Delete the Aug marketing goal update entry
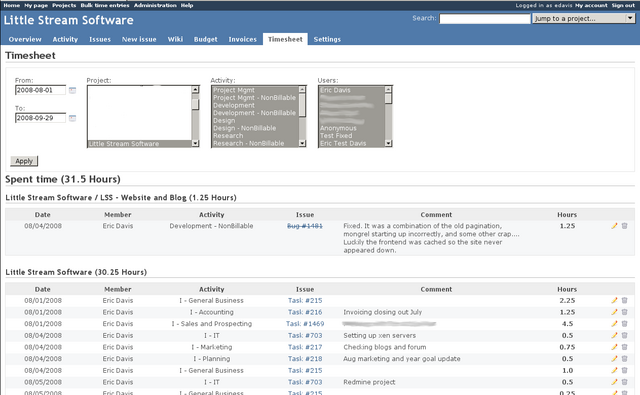The image size is (640, 395). click(x=624, y=359)
